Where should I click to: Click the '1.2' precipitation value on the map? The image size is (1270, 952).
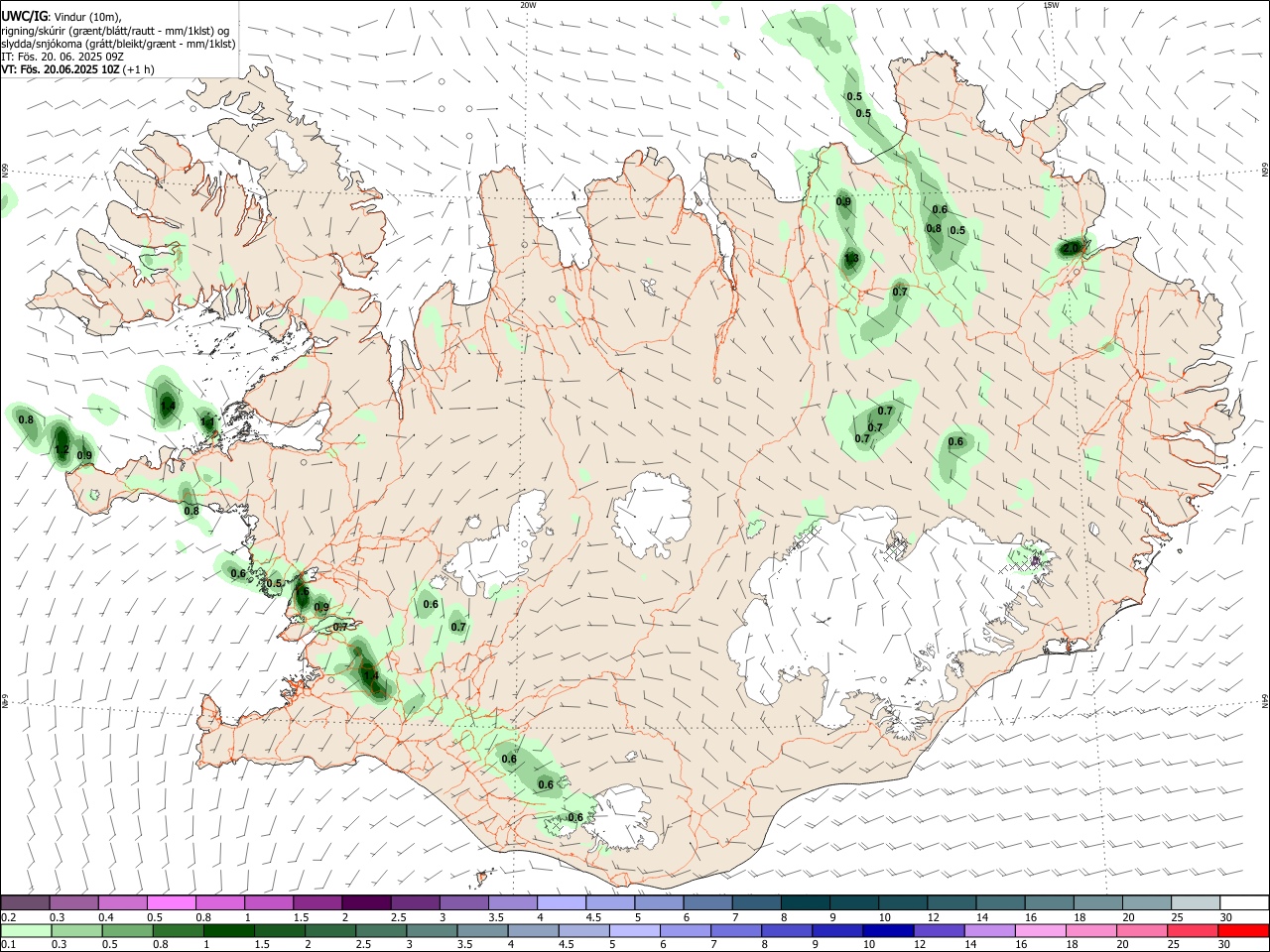coord(62,450)
